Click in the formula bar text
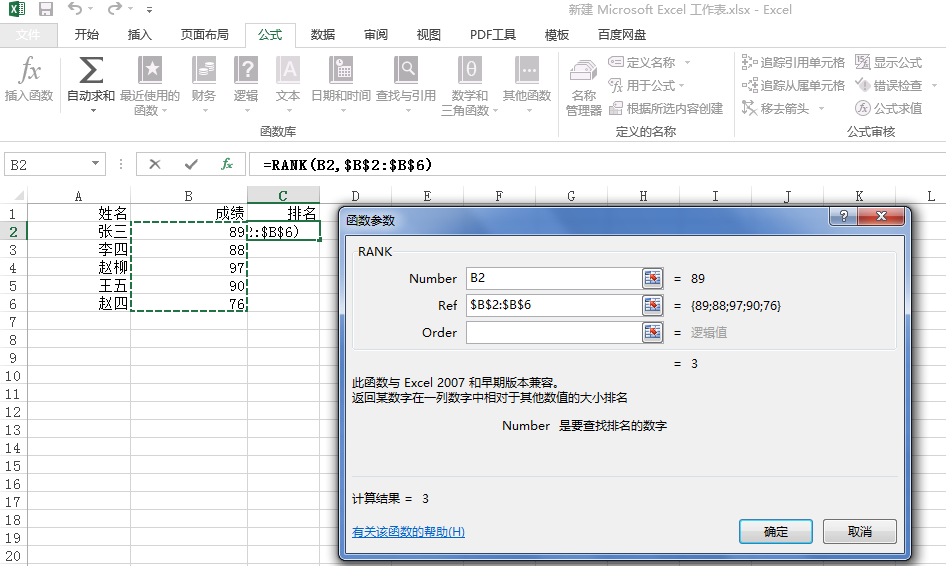Image resolution: width=946 pixels, height=566 pixels. (348, 165)
